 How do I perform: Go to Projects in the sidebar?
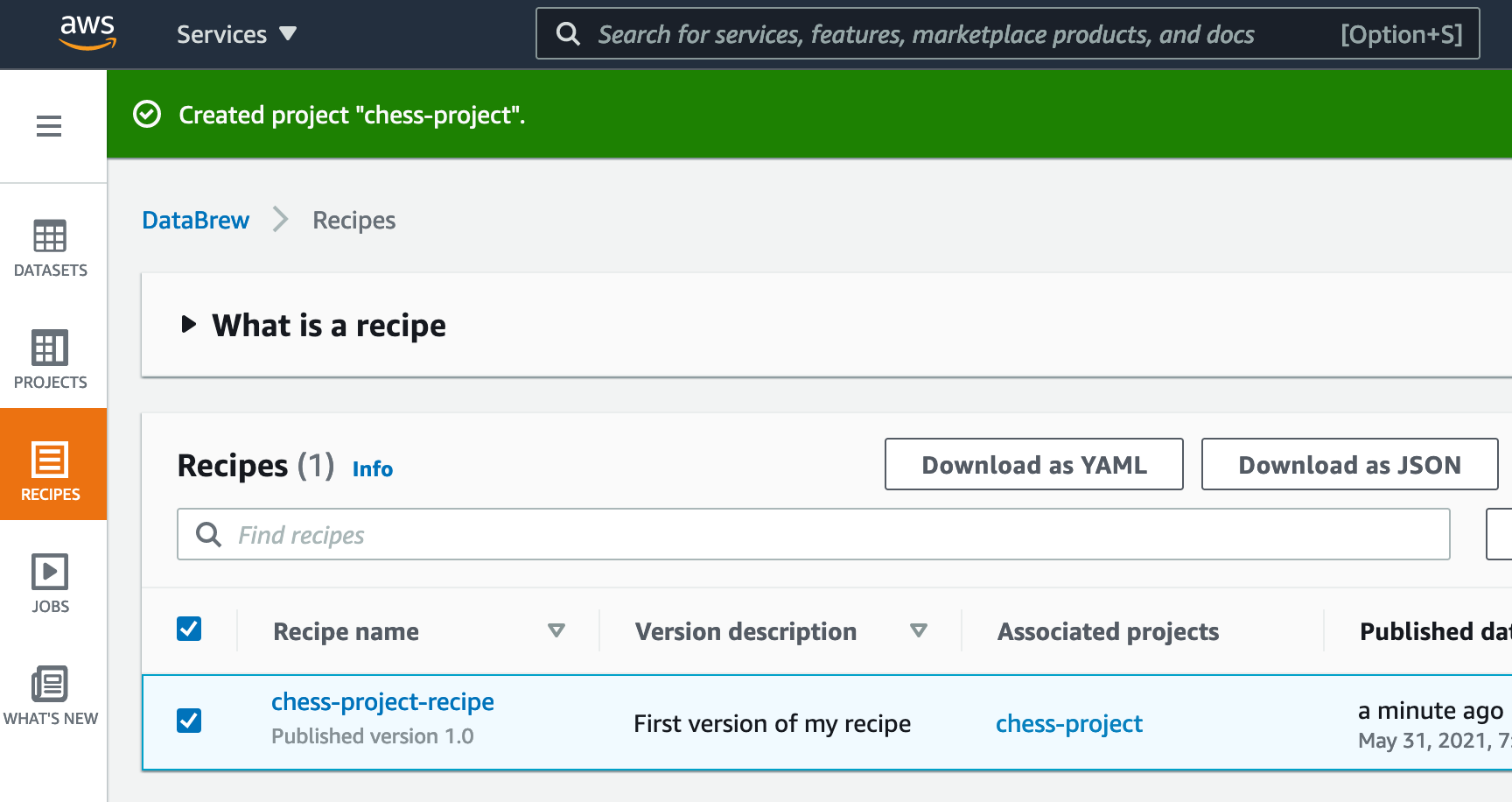[x=51, y=360]
